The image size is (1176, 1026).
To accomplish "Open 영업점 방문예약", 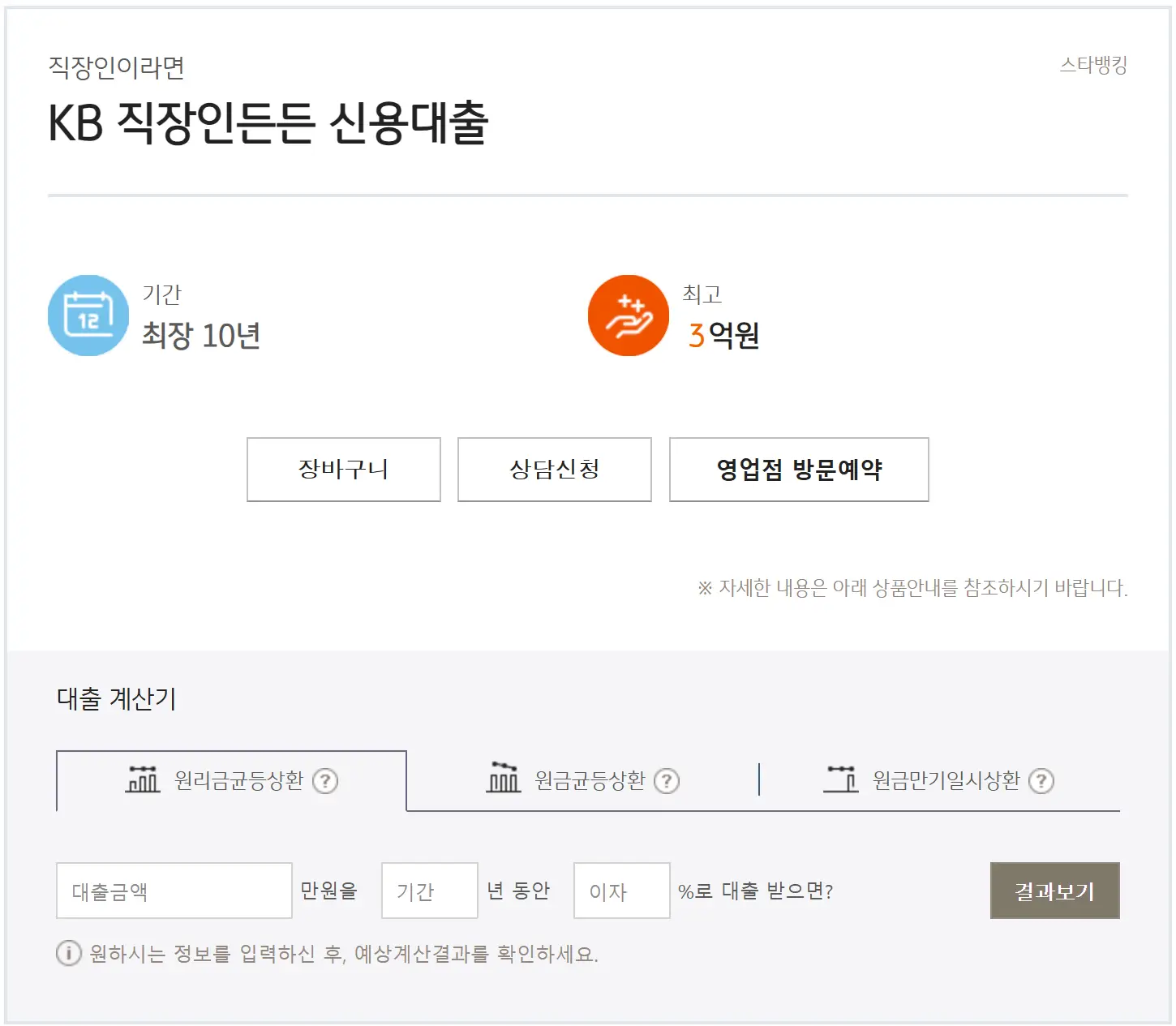I will pyautogui.click(x=799, y=470).
